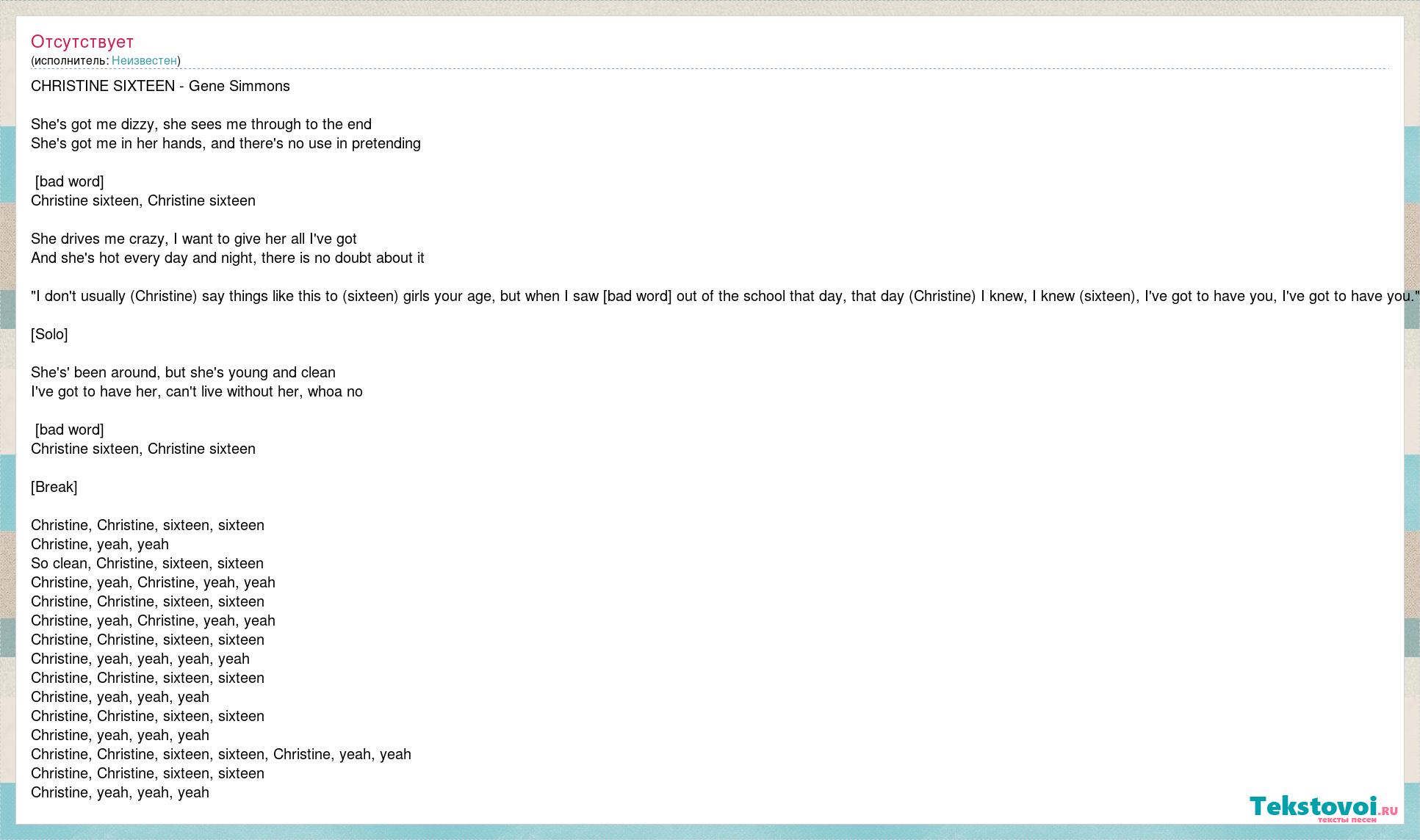Click the song title Отсутствует
Image resolution: width=1420 pixels, height=840 pixels.
click(x=82, y=42)
